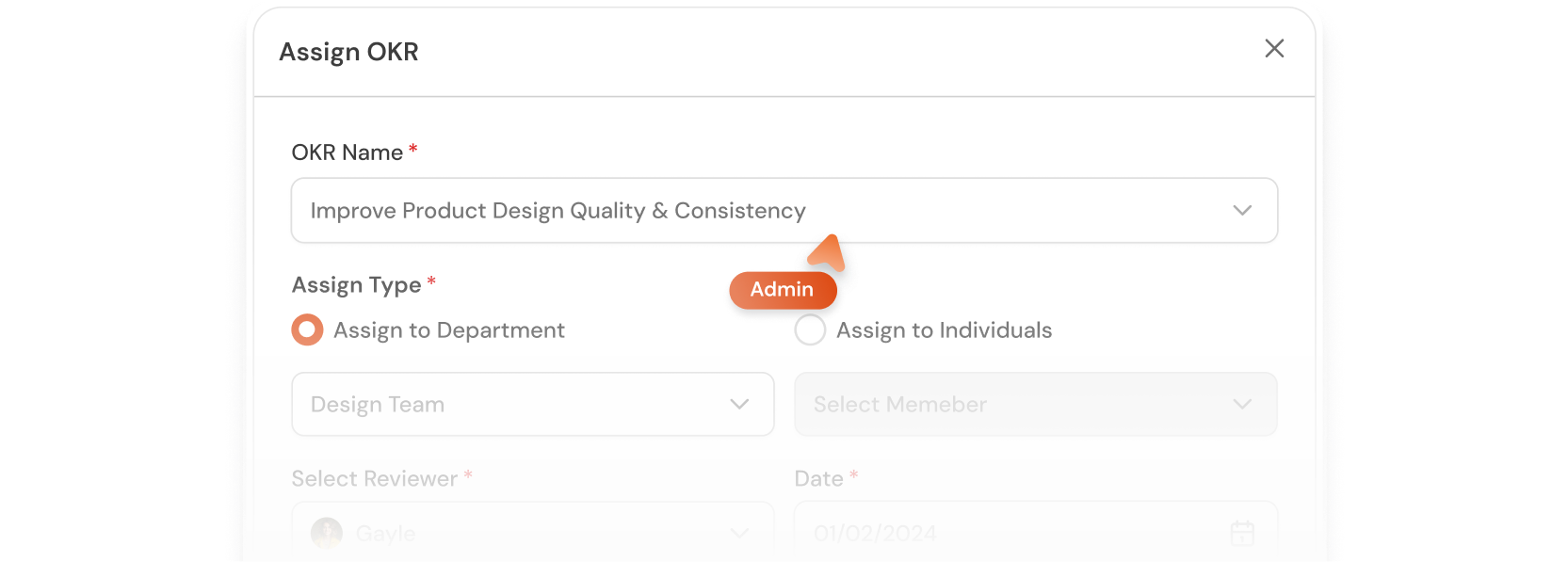1568x562 pixels.
Task: Click the Select Member dropdown chevron
Action: click(1241, 404)
